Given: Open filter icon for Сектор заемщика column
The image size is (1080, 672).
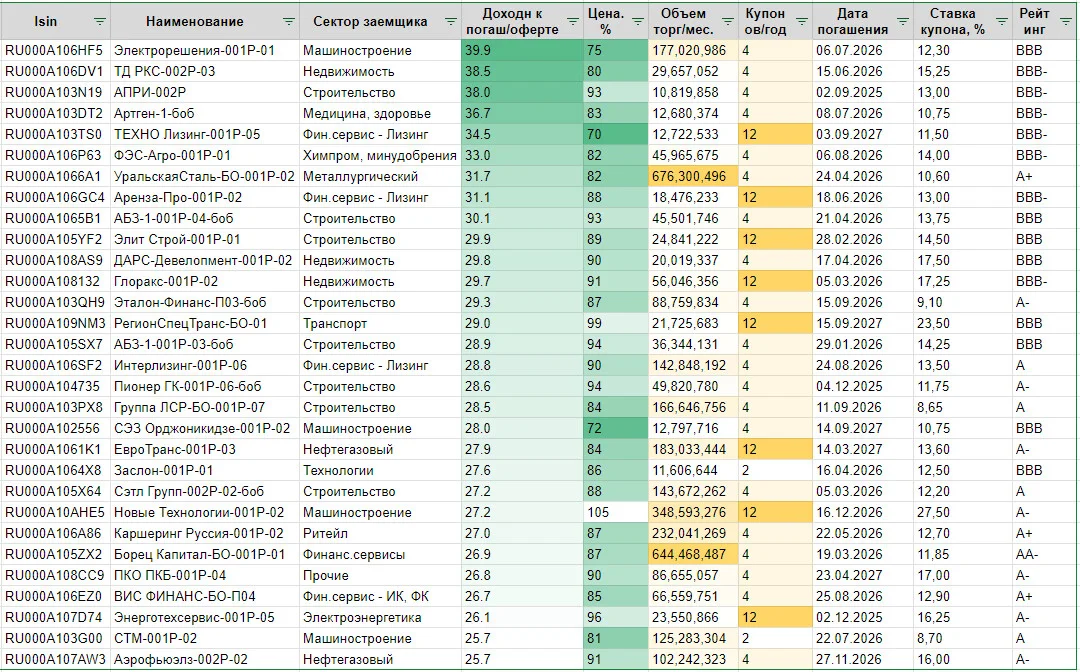Looking at the screenshot, I should (x=450, y=22).
